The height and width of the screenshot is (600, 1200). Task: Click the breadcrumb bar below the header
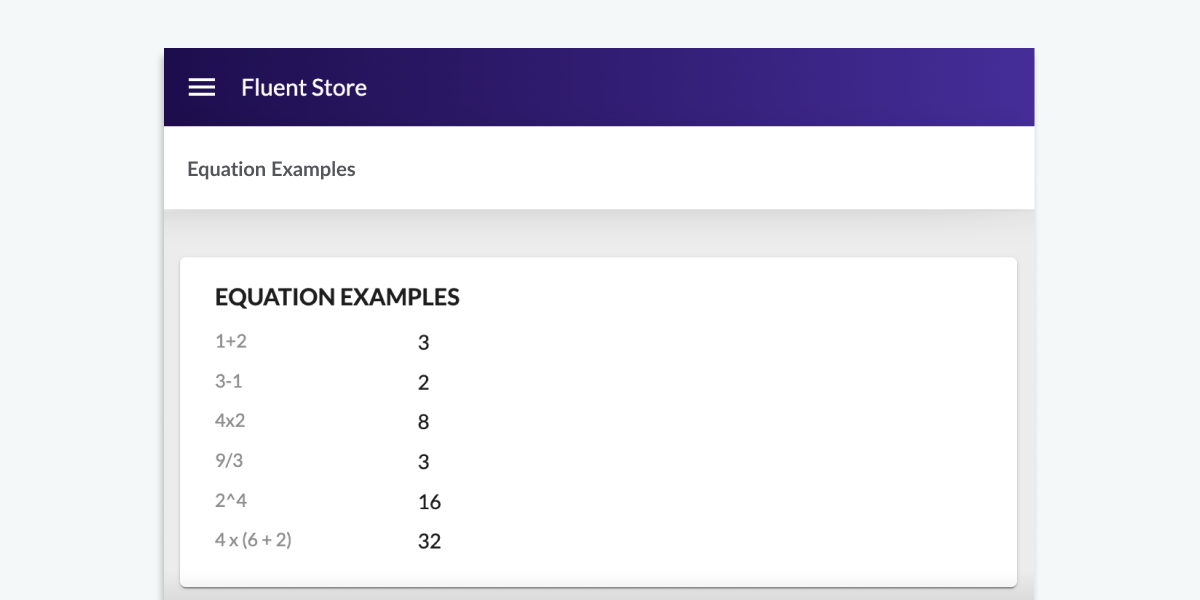click(x=700, y=168)
